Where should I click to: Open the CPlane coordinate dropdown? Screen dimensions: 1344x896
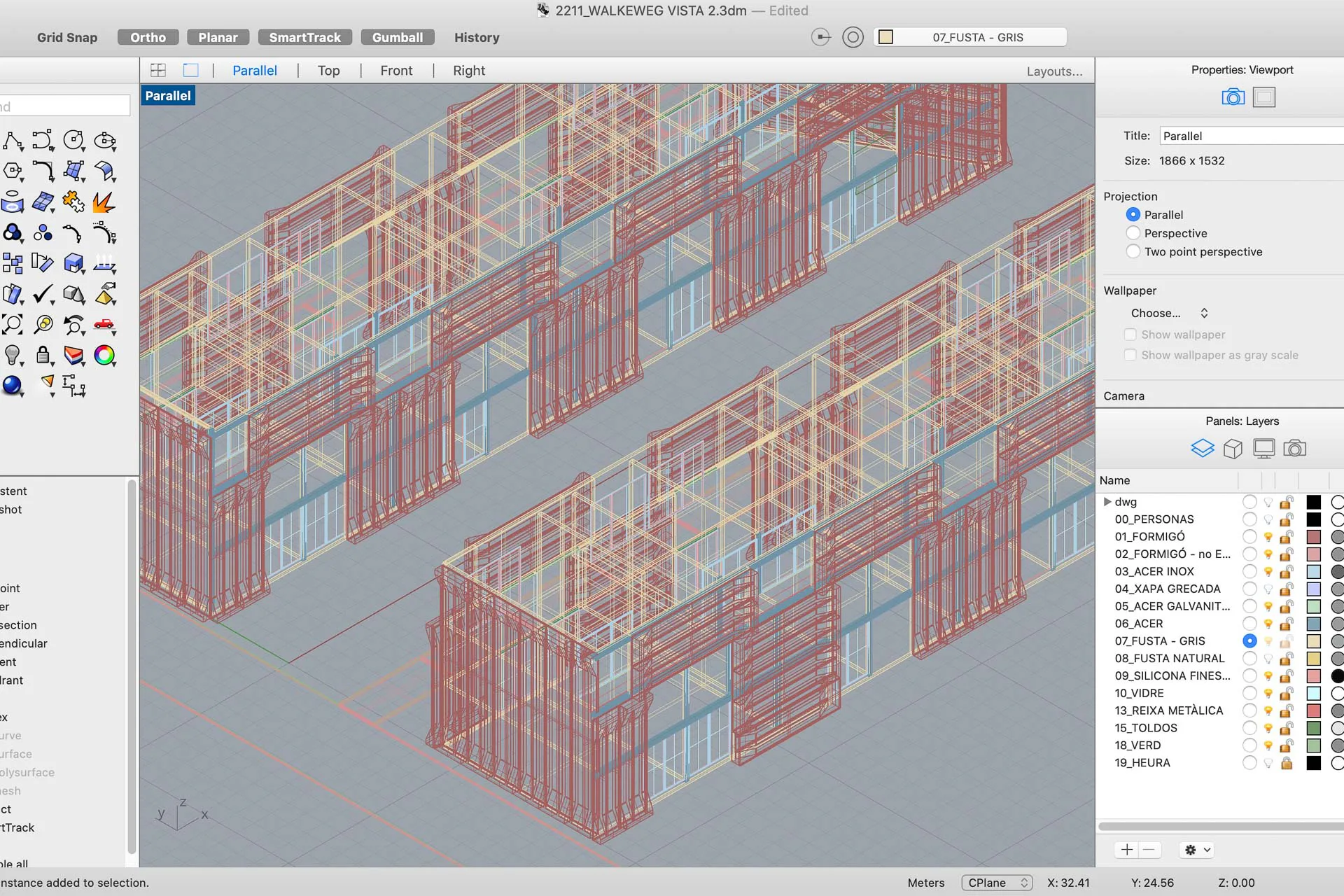coord(996,883)
